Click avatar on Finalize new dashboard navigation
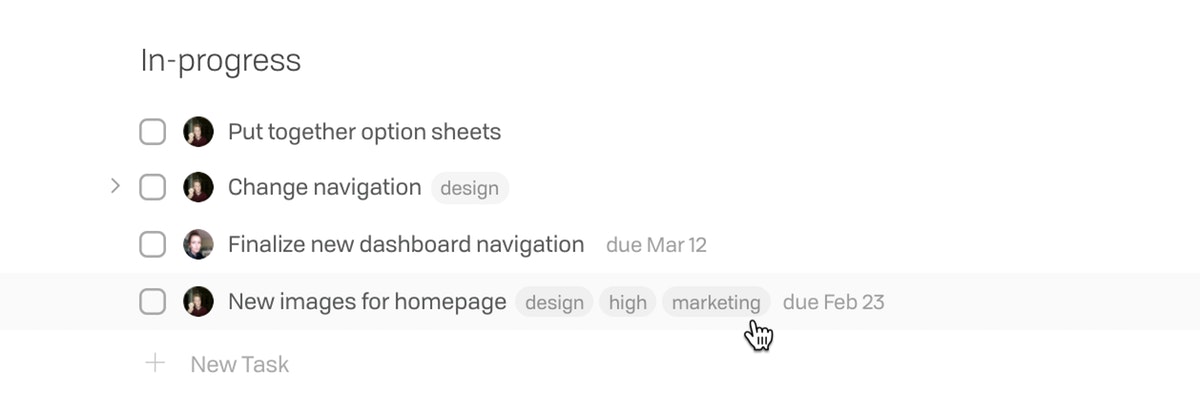This screenshot has width=1200, height=416. pos(198,244)
